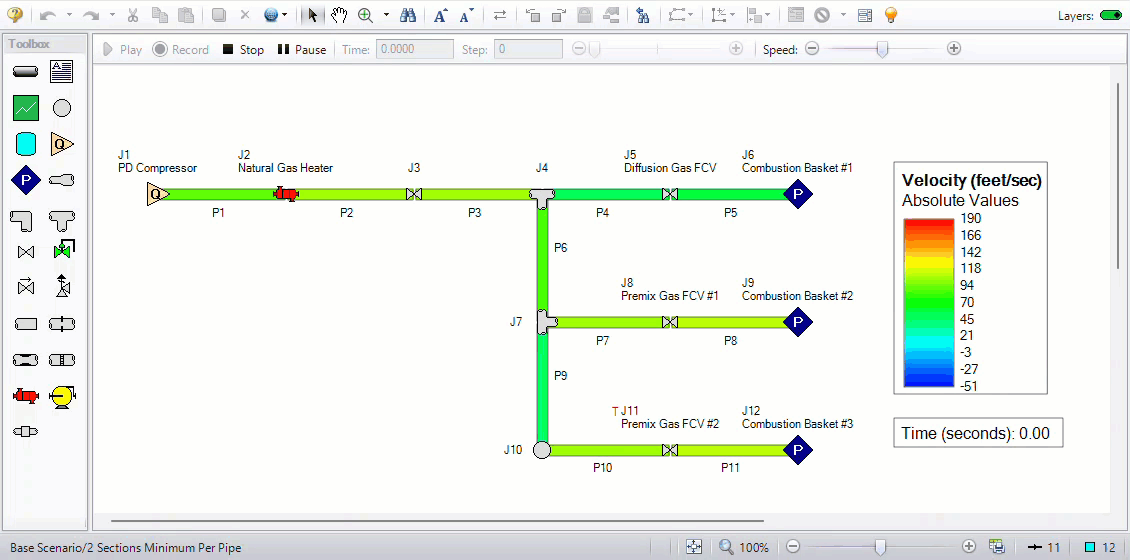This screenshot has width=1130, height=560.
Task: Click the Play animation button
Action: coord(123,50)
